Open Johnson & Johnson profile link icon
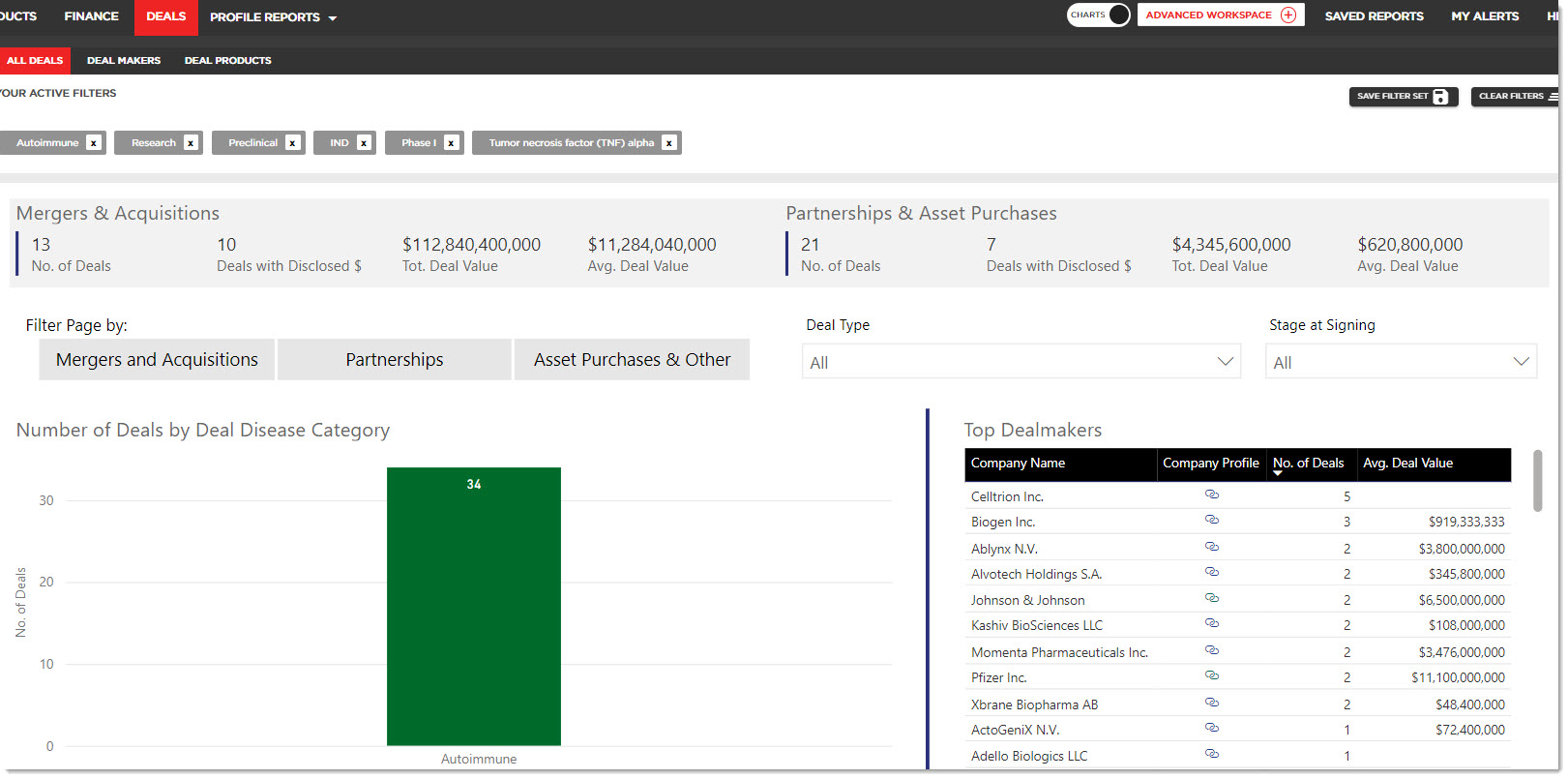This screenshot has width=1568, height=779. click(x=1211, y=598)
